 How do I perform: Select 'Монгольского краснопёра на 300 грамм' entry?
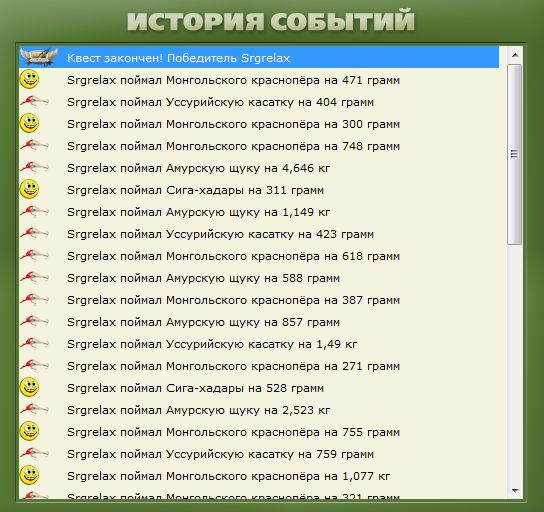[259, 124]
